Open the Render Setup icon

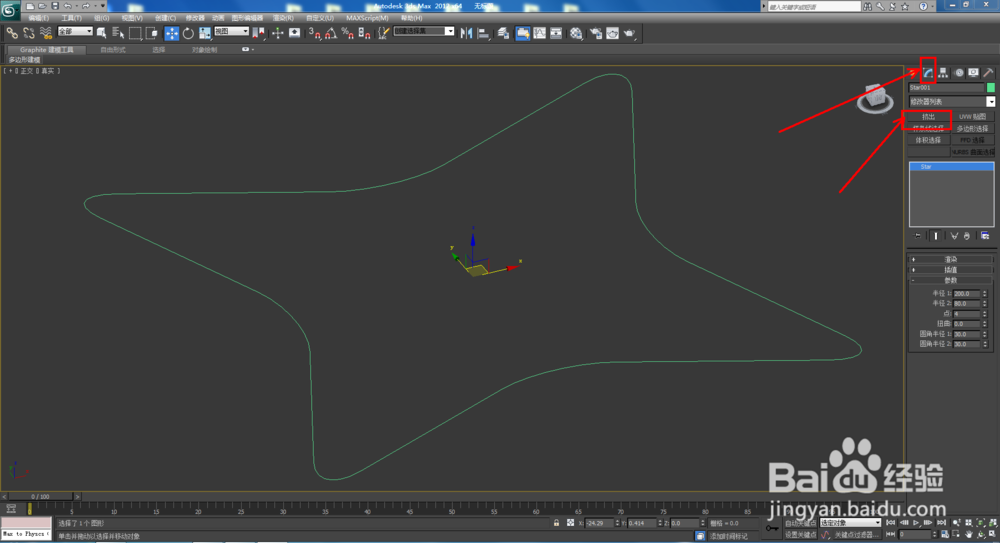596,33
